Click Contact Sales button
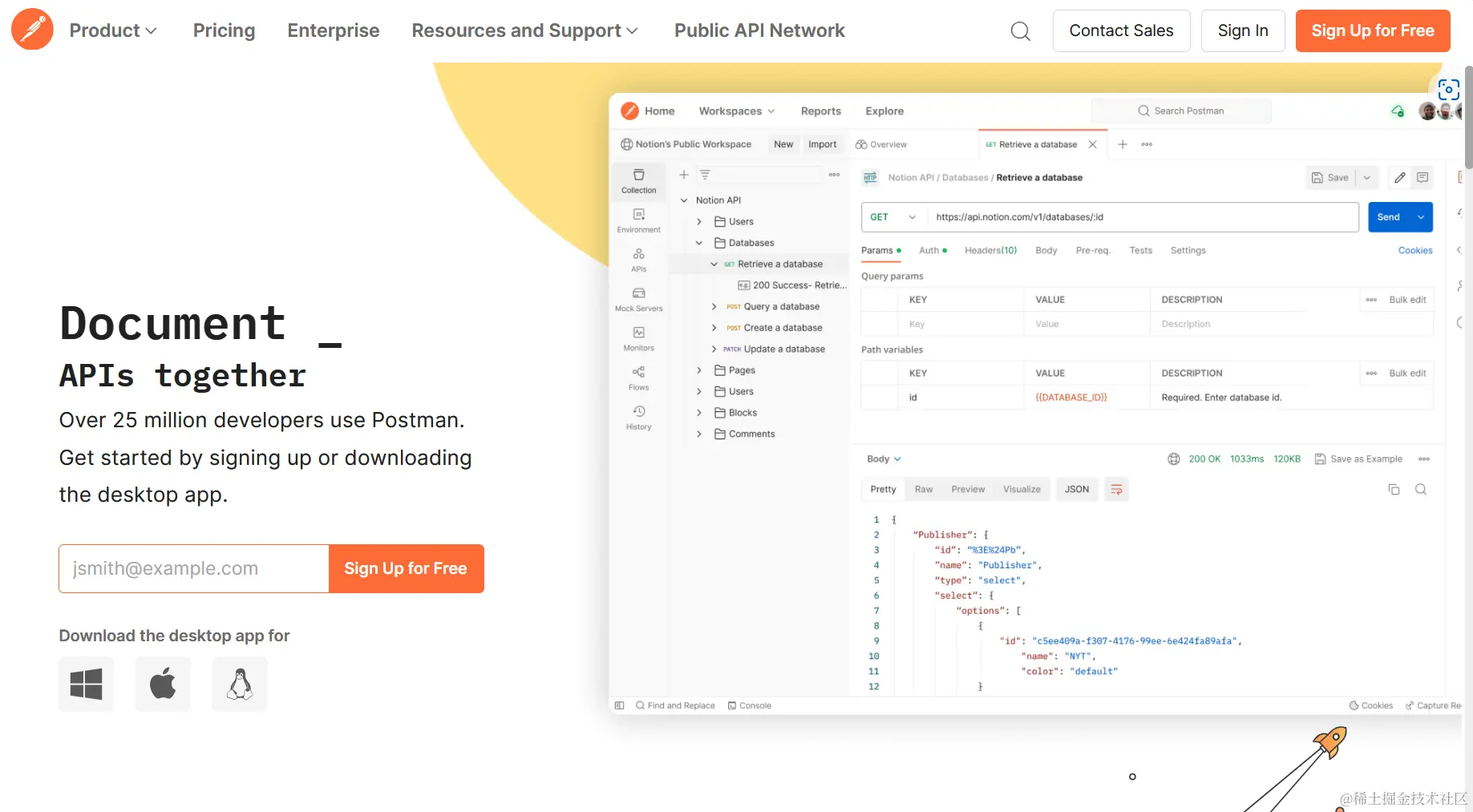The image size is (1473, 812). [1121, 30]
